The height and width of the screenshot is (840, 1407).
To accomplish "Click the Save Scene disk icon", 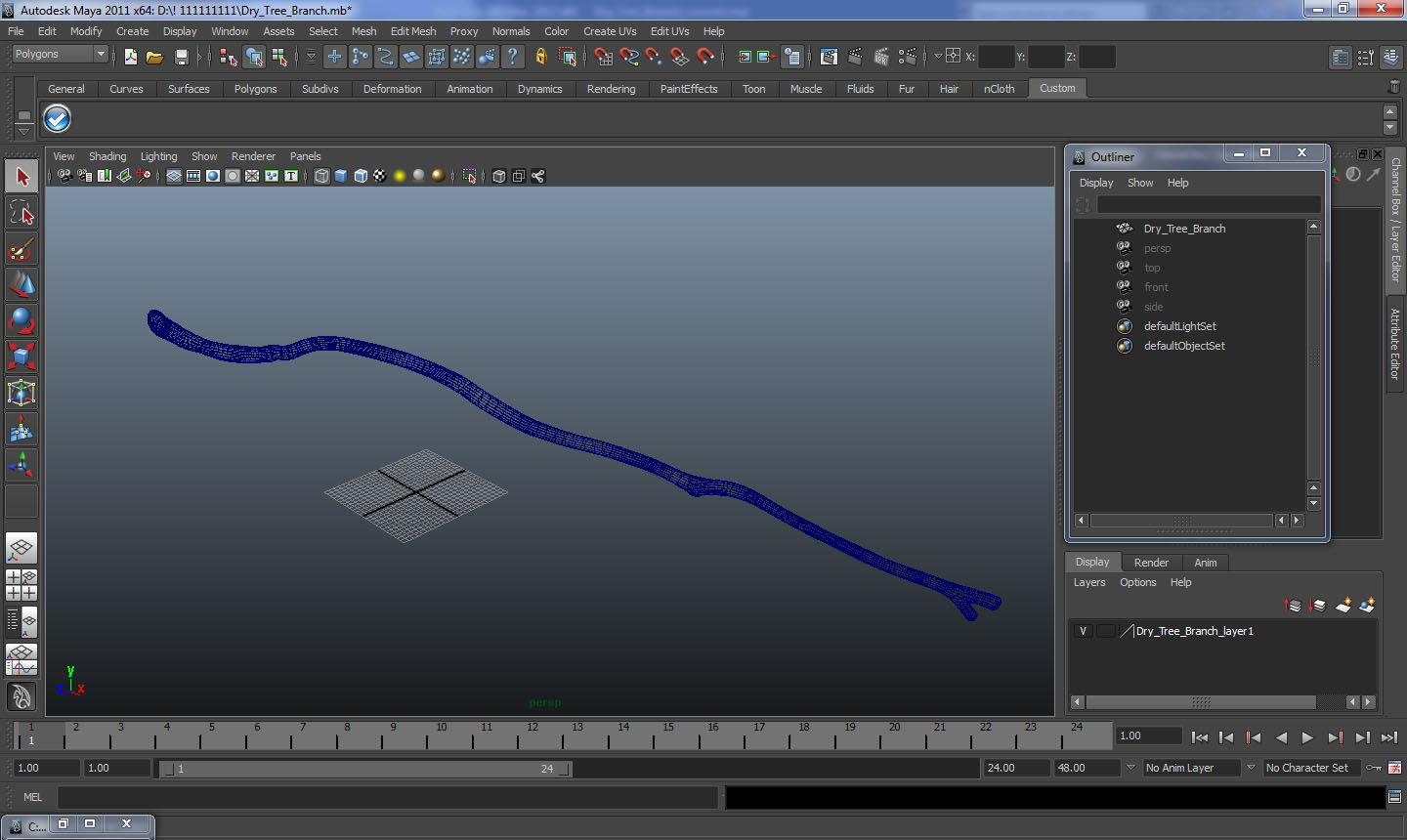I will click(x=181, y=57).
